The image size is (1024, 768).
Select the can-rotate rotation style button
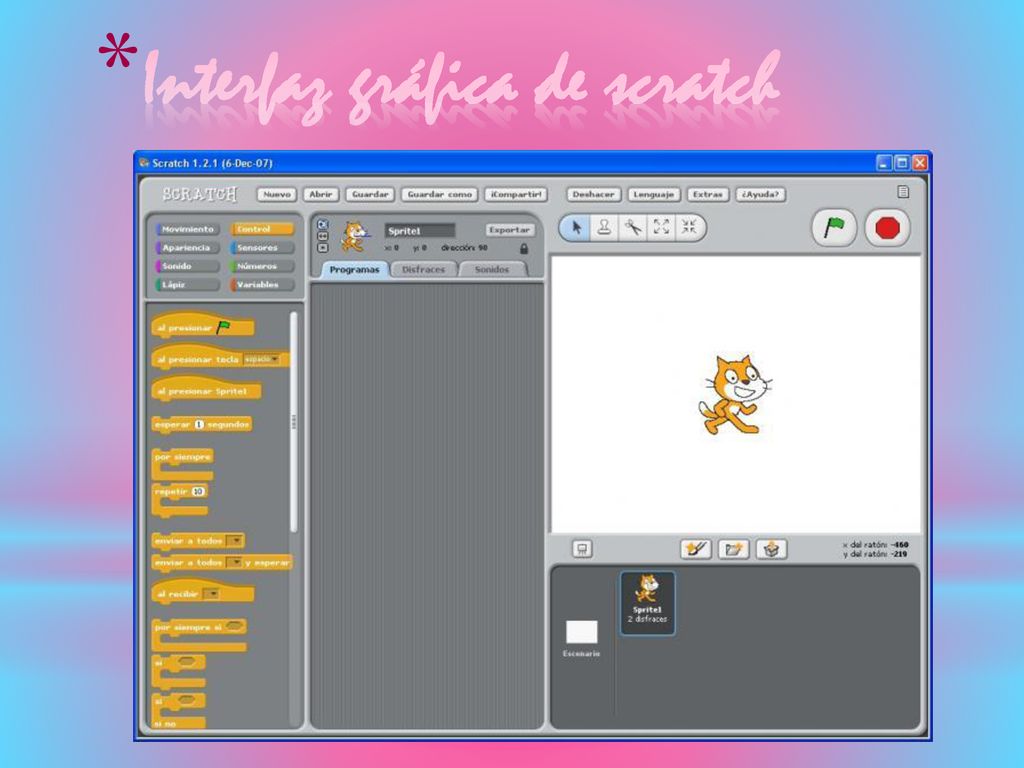(x=322, y=224)
